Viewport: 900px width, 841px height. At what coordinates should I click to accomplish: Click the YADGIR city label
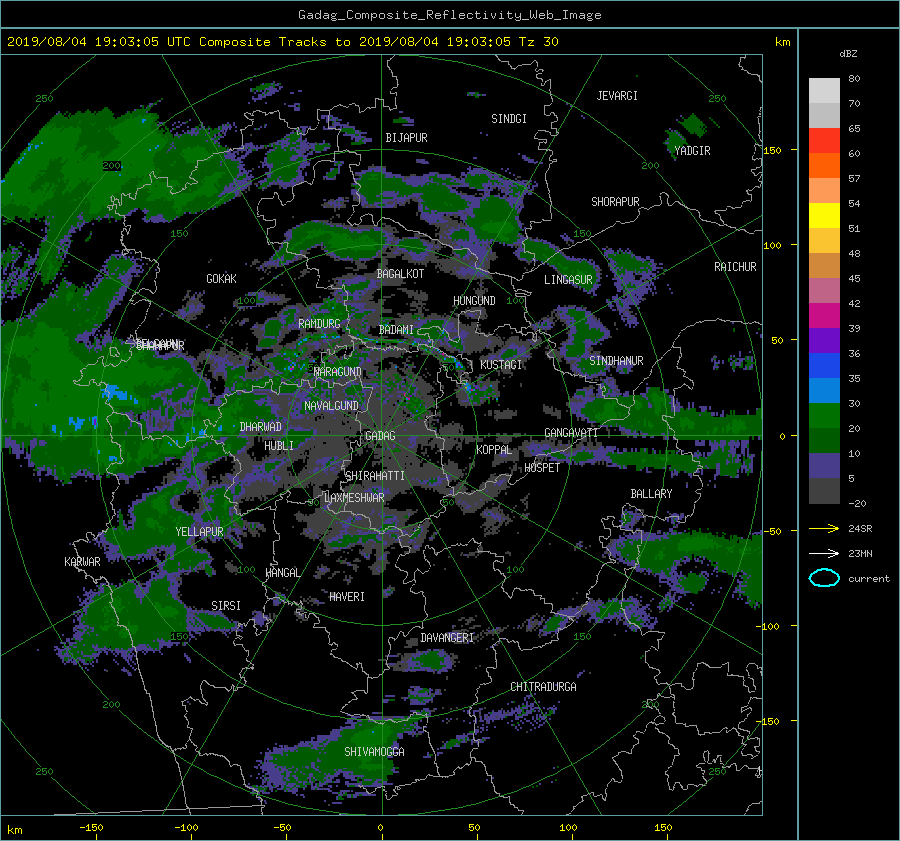tap(692, 151)
